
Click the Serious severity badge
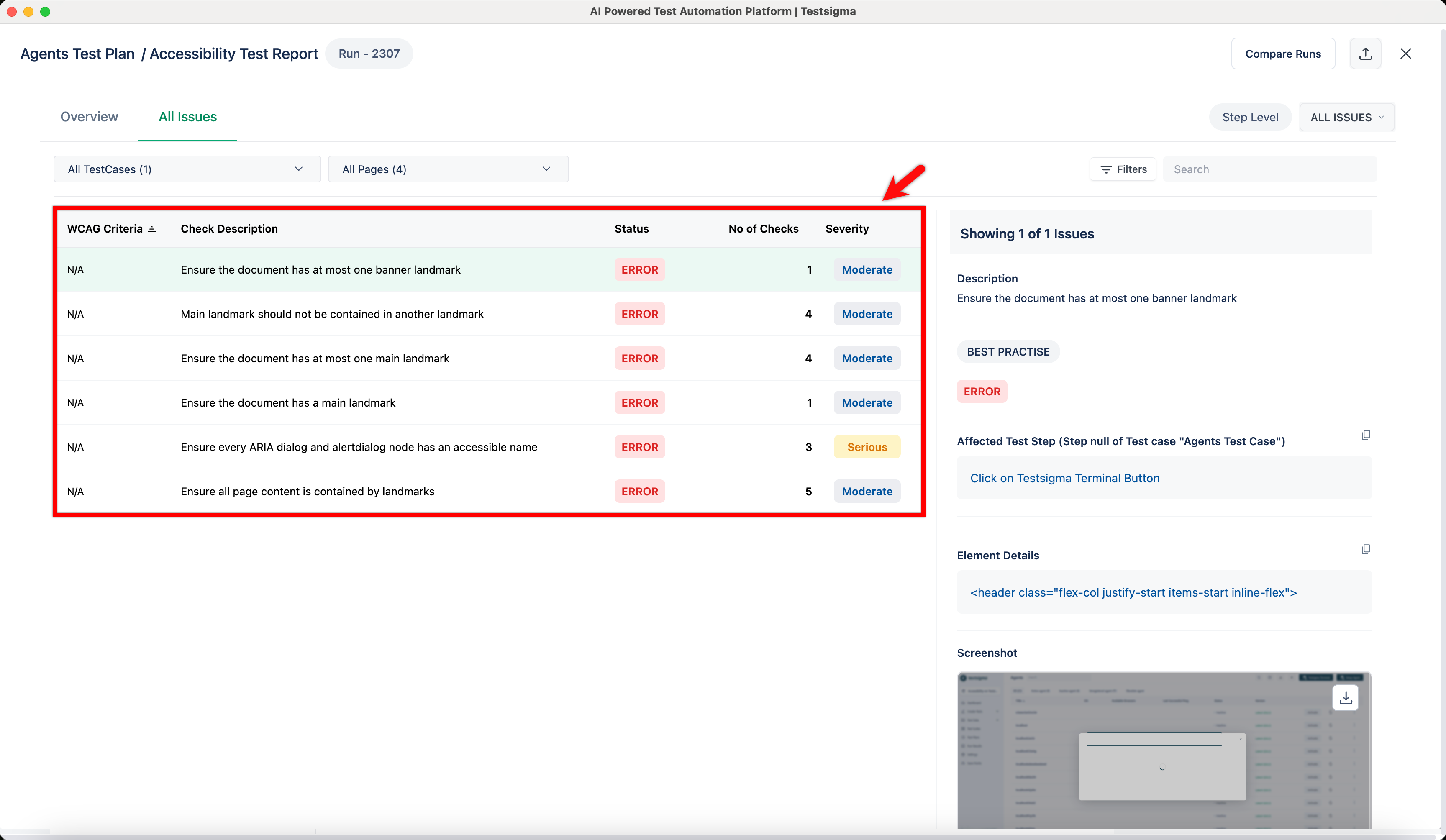click(x=867, y=447)
